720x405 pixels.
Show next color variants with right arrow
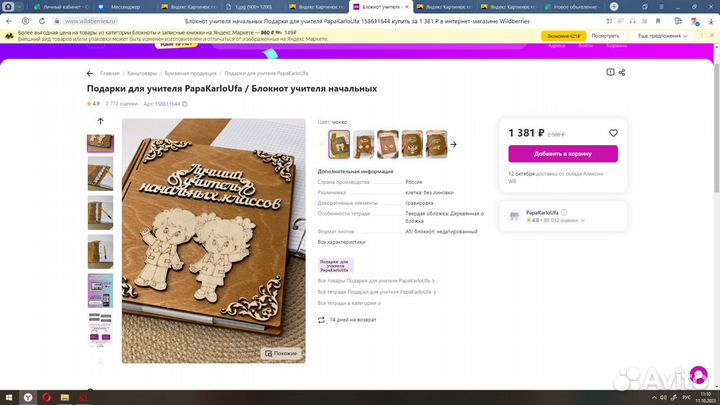[454, 144]
